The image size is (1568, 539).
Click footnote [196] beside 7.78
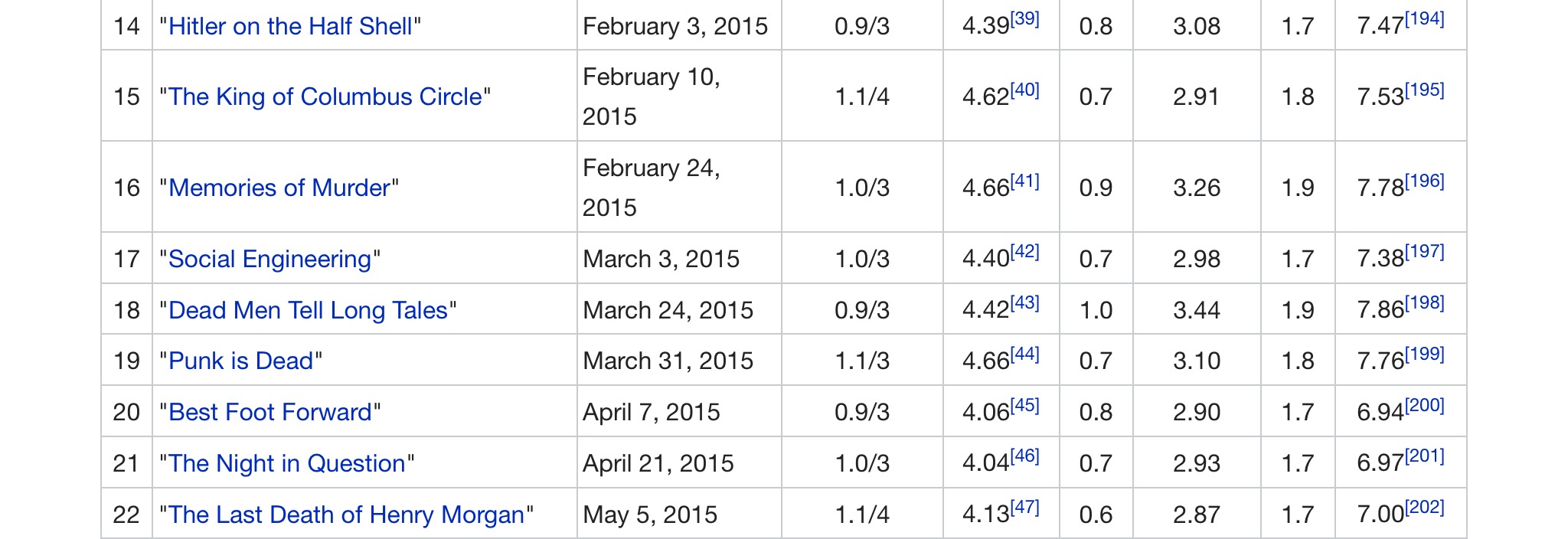click(1425, 181)
